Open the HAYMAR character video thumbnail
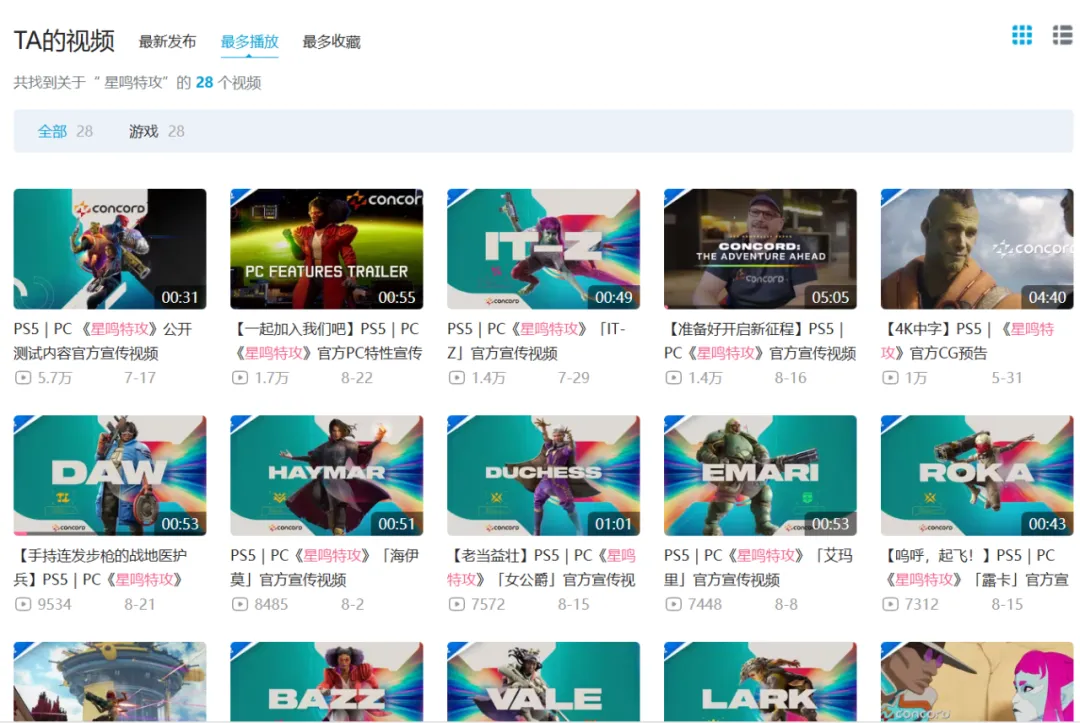This screenshot has width=1080, height=723. (x=326, y=475)
